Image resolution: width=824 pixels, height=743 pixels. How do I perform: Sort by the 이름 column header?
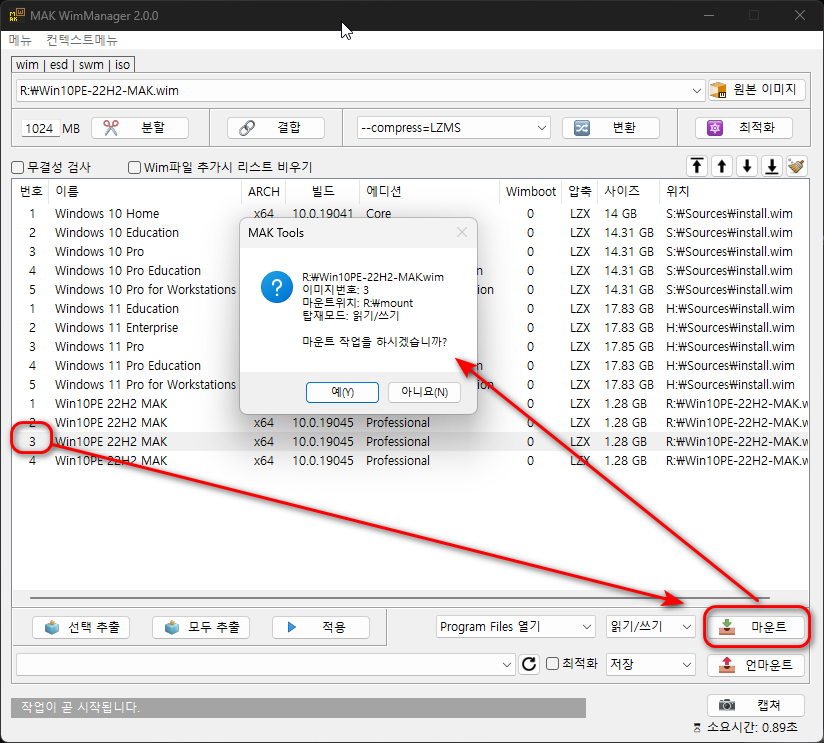coord(145,191)
